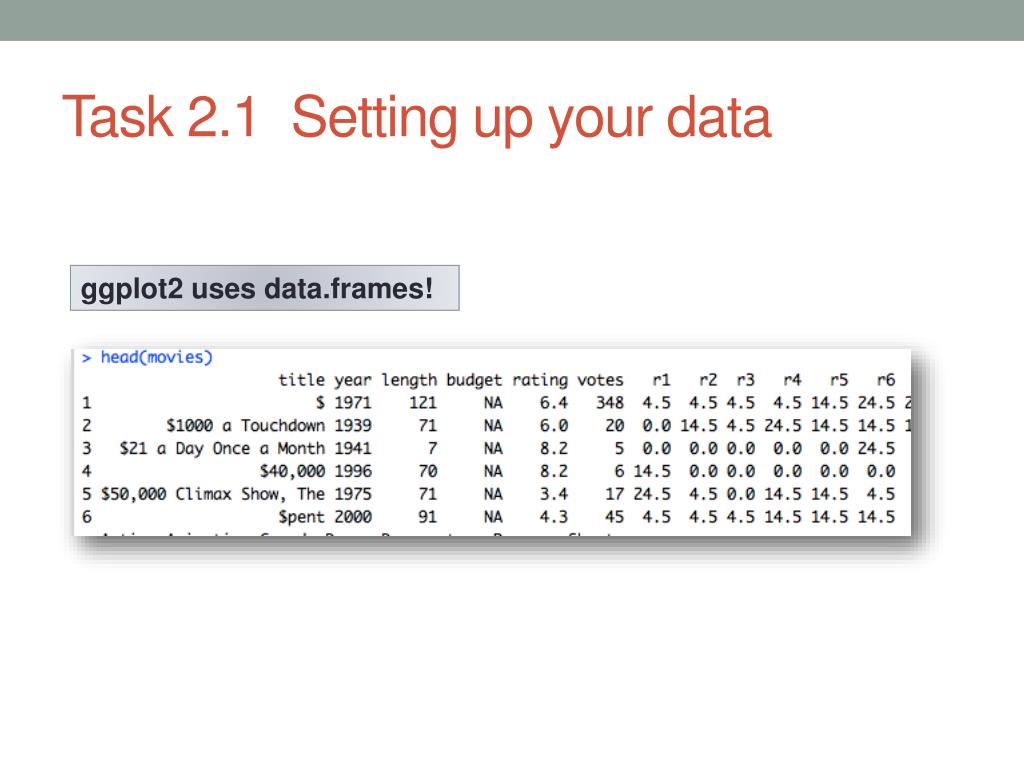The image size is (1024, 768).
Task: Click the 'r6' column header
Action: (886, 380)
